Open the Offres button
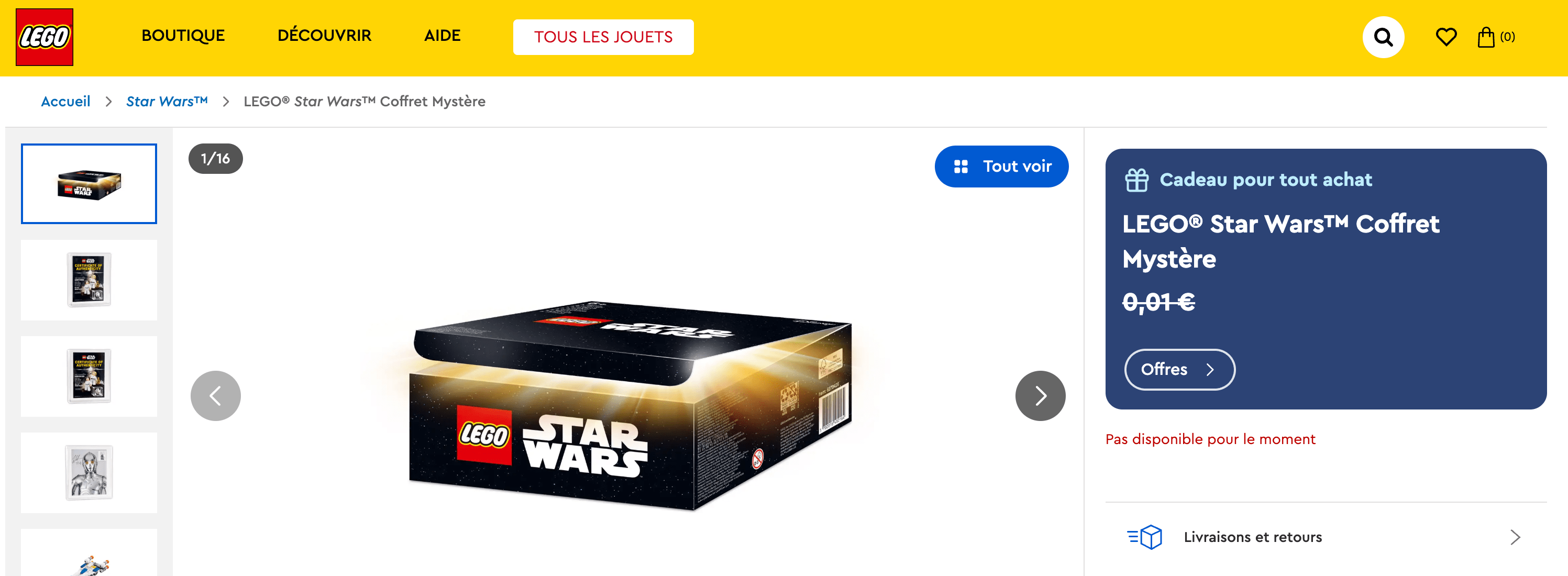Viewport: 1568px width, 576px height. pyautogui.click(x=1179, y=369)
